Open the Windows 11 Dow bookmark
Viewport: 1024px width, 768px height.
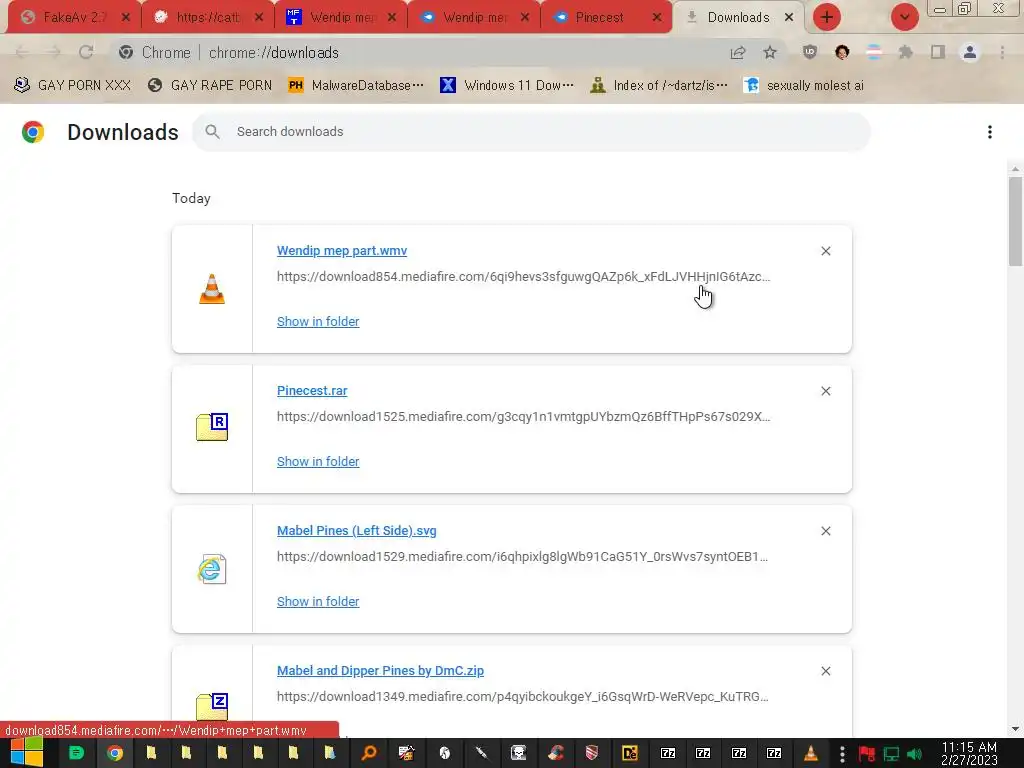pos(507,86)
